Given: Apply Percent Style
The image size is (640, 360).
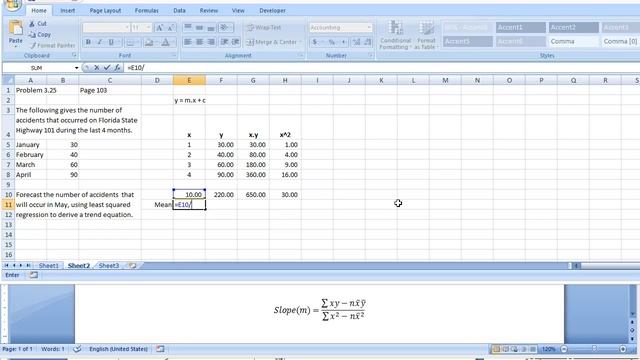Looking at the screenshot, I should pos(331,42).
